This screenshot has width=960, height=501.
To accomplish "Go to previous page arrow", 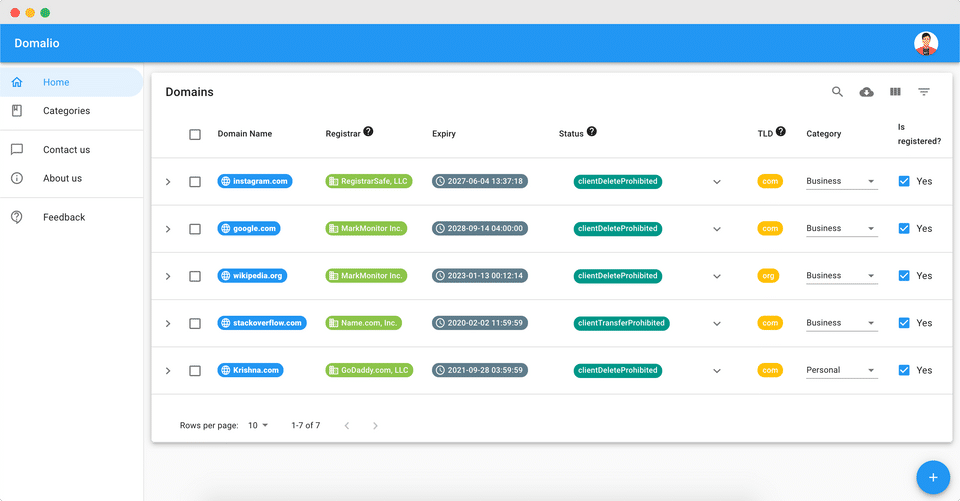I will tap(347, 426).
